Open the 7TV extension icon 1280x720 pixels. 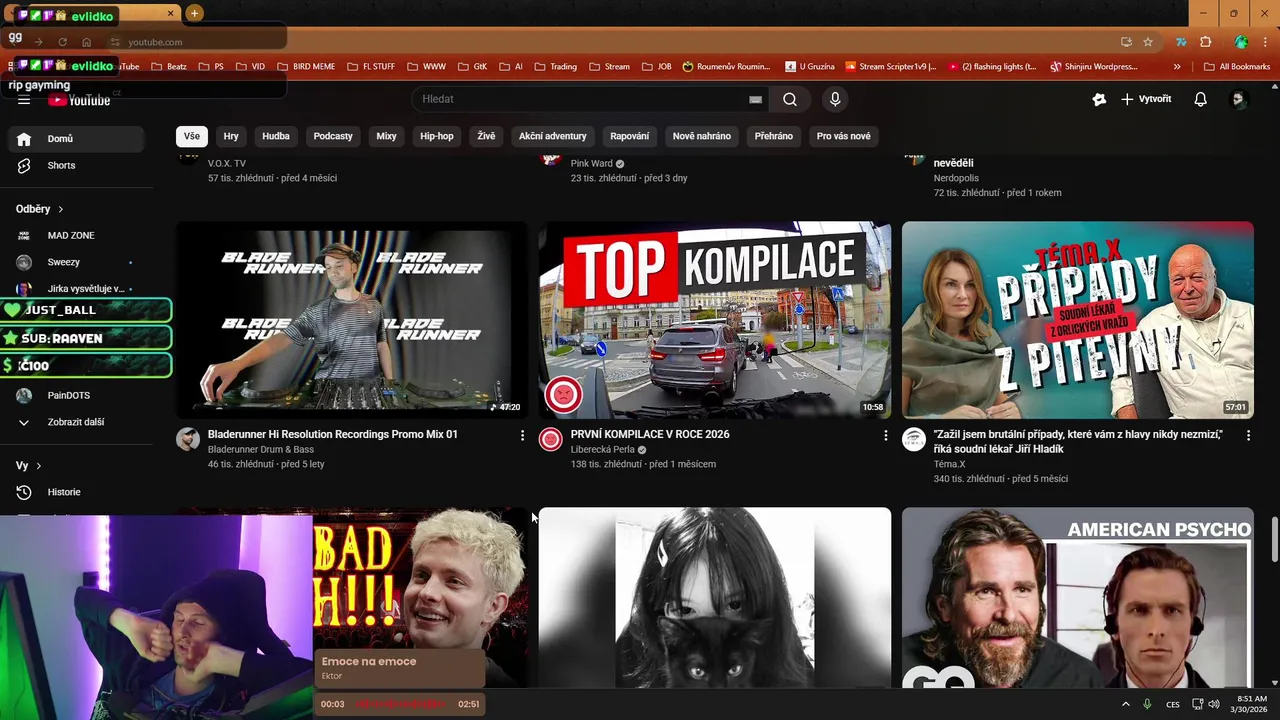tap(1181, 42)
